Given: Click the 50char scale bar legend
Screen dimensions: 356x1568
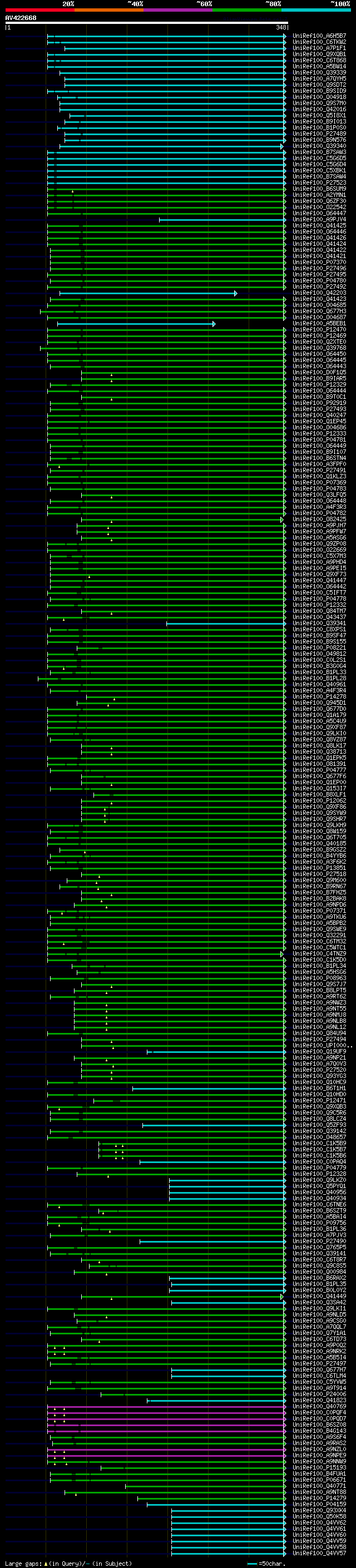Looking at the screenshot, I should pos(266,1563).
